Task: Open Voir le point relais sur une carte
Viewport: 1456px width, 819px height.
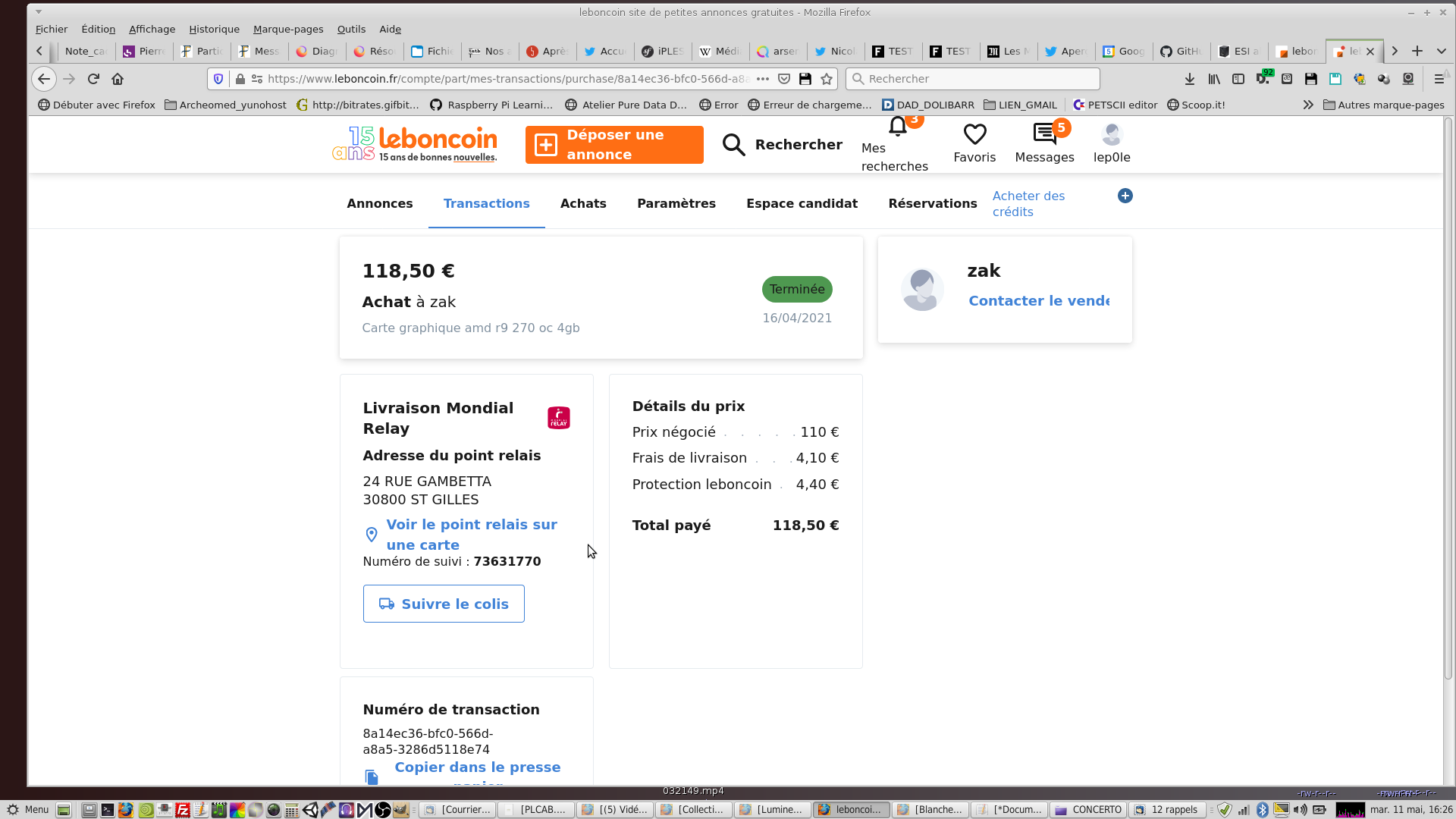Action: (x=472, y=535)
